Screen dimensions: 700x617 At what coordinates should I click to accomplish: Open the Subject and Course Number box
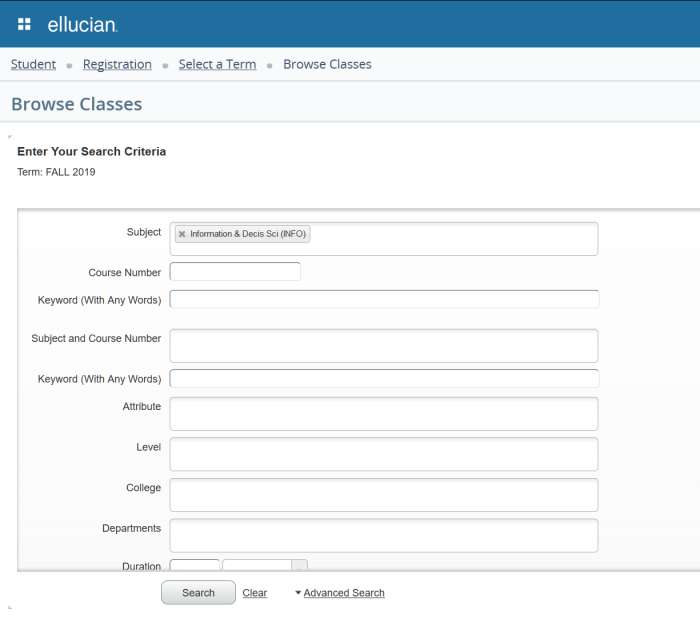coord(384,346)
